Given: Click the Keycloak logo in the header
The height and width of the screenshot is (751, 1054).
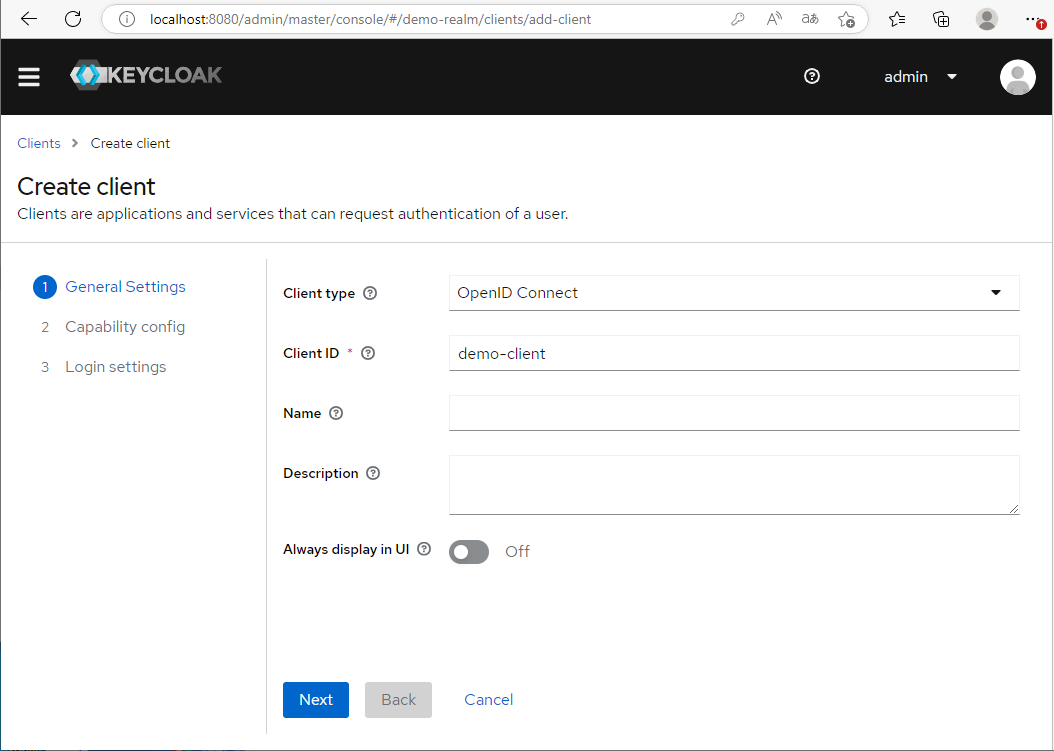Looking at the screenshot, I should coord(145,75).
